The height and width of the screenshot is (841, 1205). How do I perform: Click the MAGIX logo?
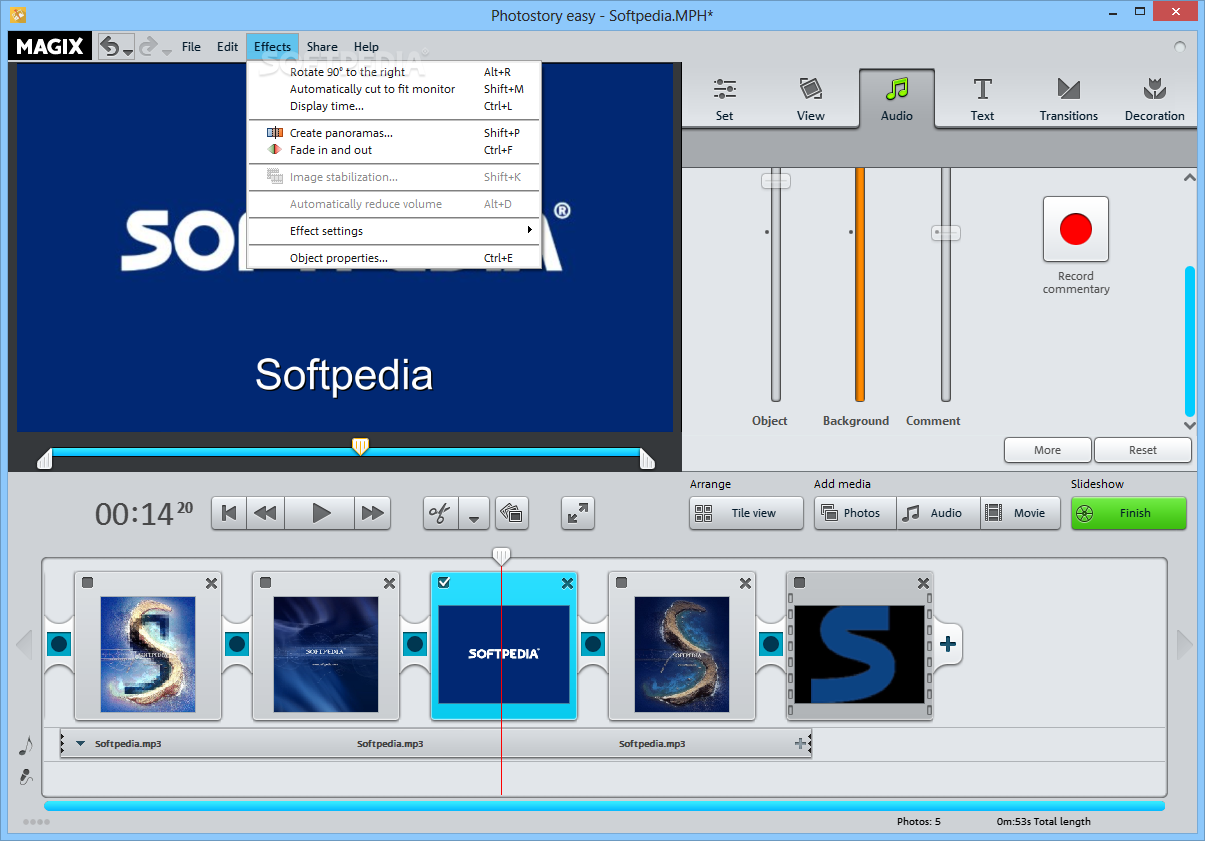pos(50,46)
